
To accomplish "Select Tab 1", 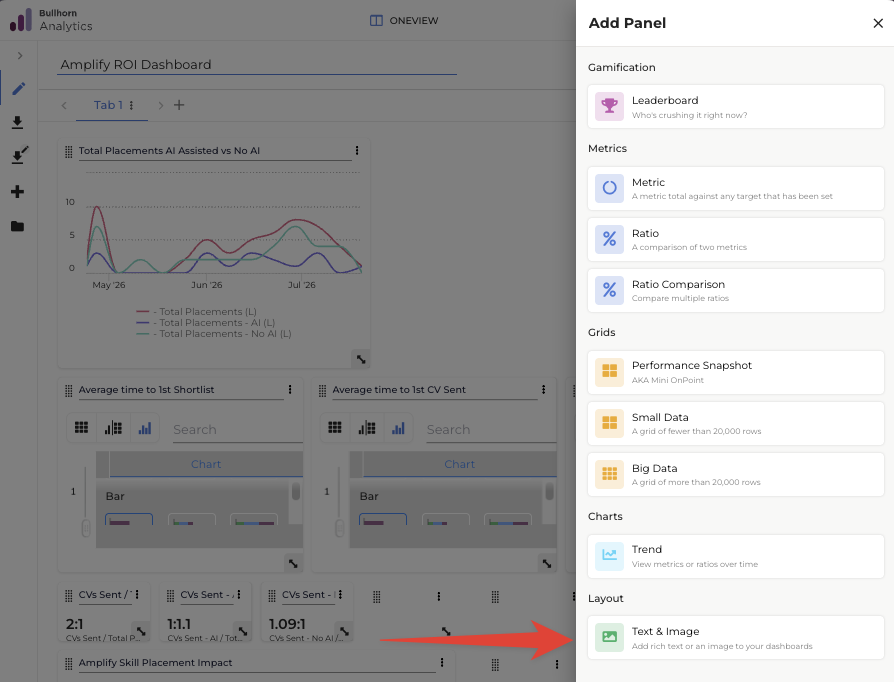I will point(108,105).
